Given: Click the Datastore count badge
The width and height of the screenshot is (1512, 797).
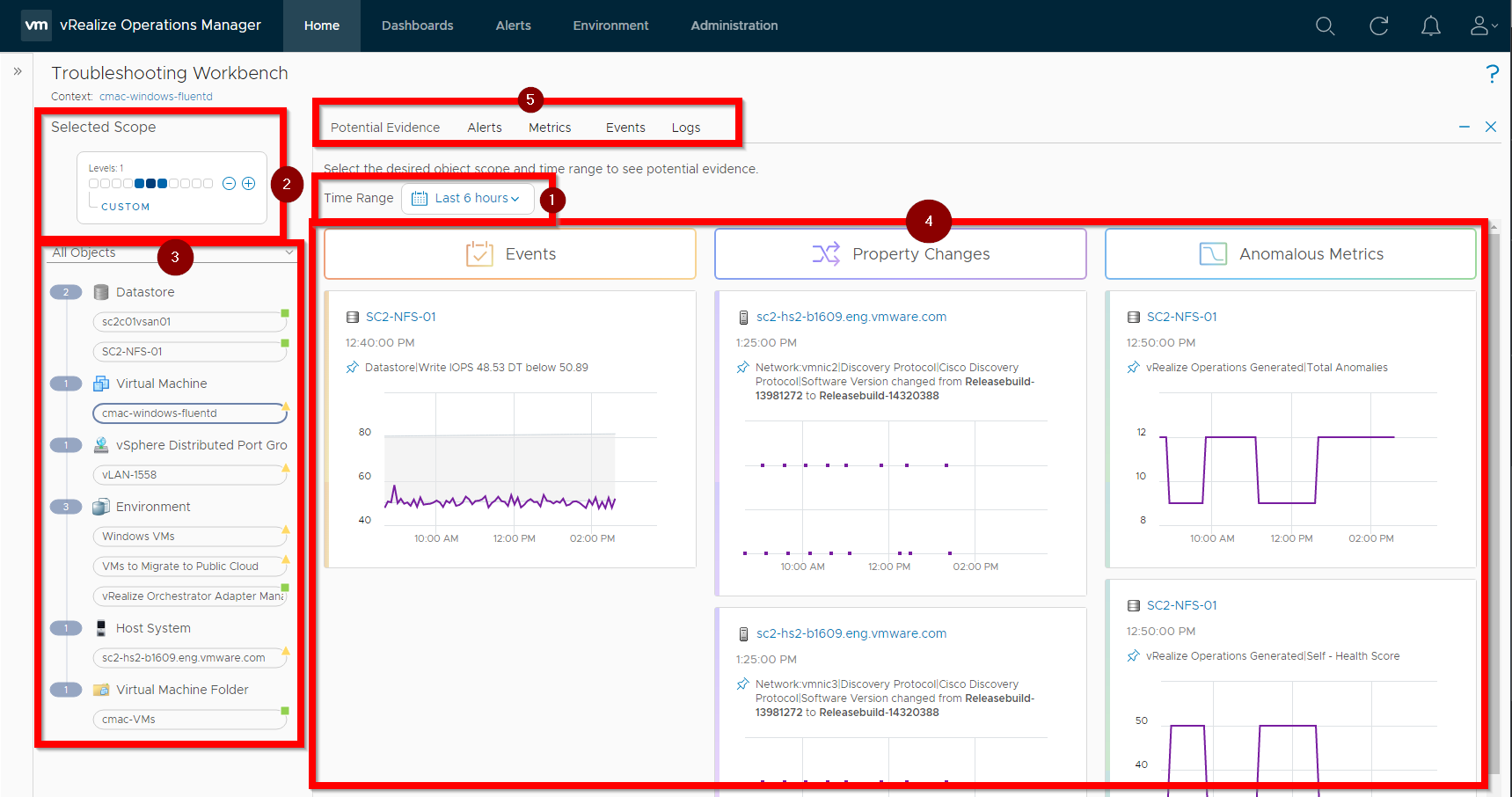Looking at the screenshot, I should (66, 292).
